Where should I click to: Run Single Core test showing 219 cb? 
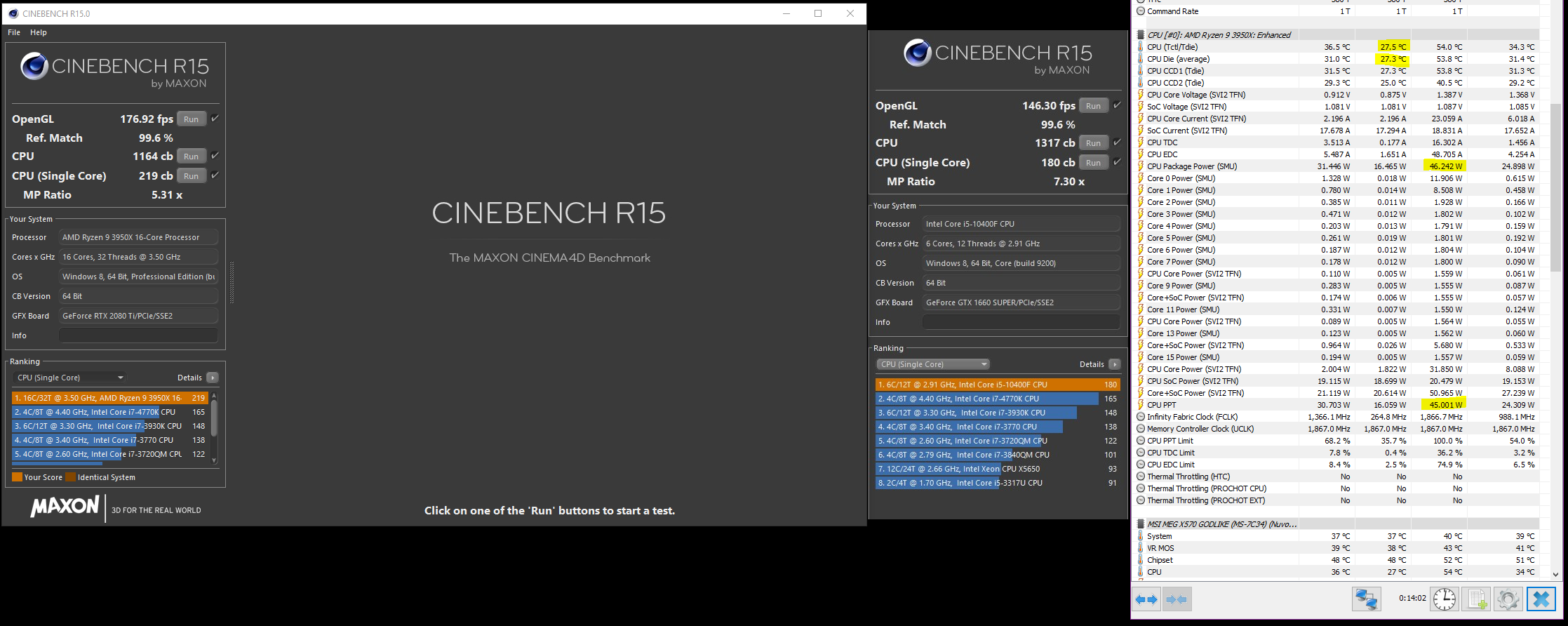(192, 176)
